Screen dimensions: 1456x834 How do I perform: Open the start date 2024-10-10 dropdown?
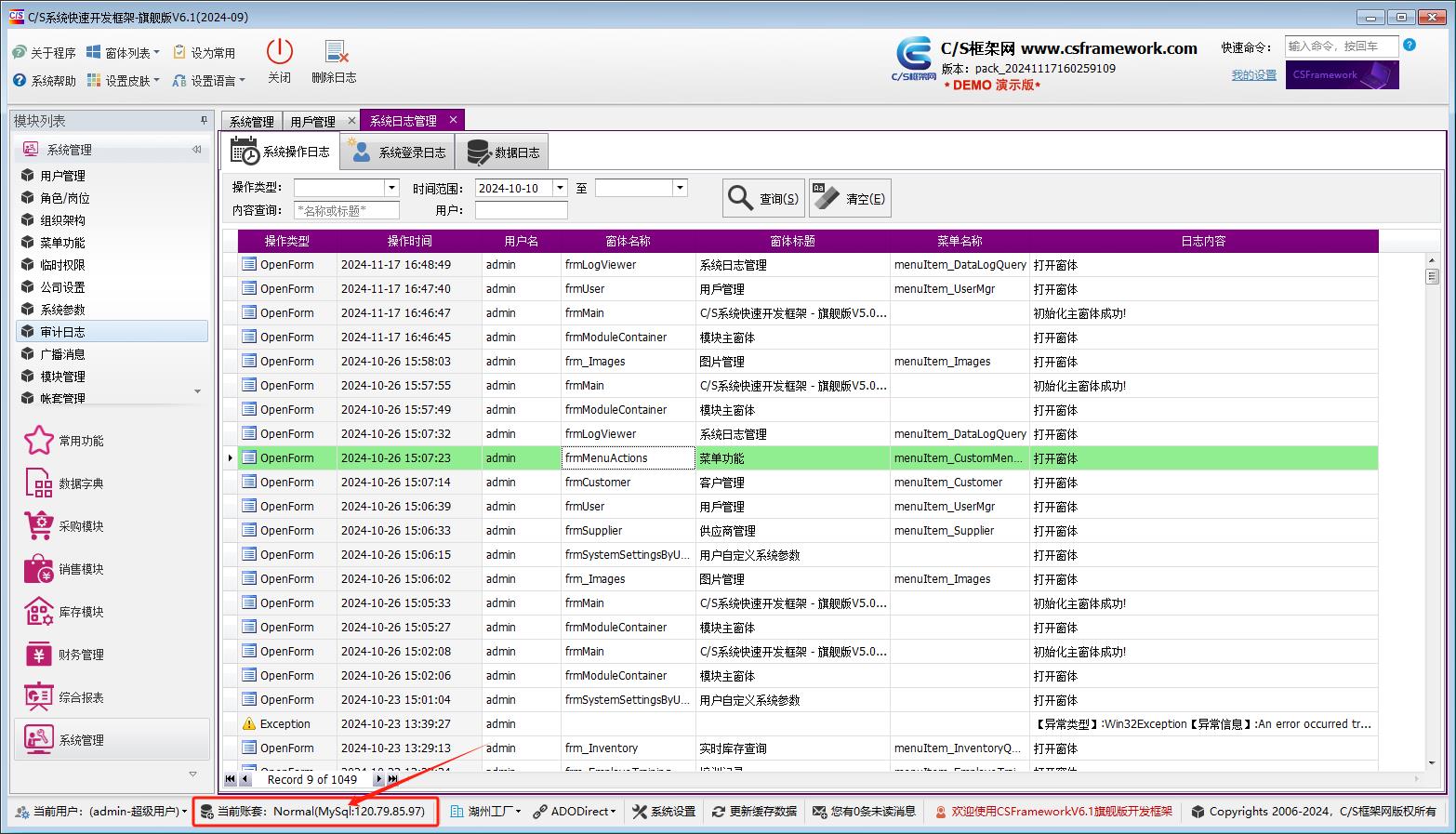tap(560, 188)
